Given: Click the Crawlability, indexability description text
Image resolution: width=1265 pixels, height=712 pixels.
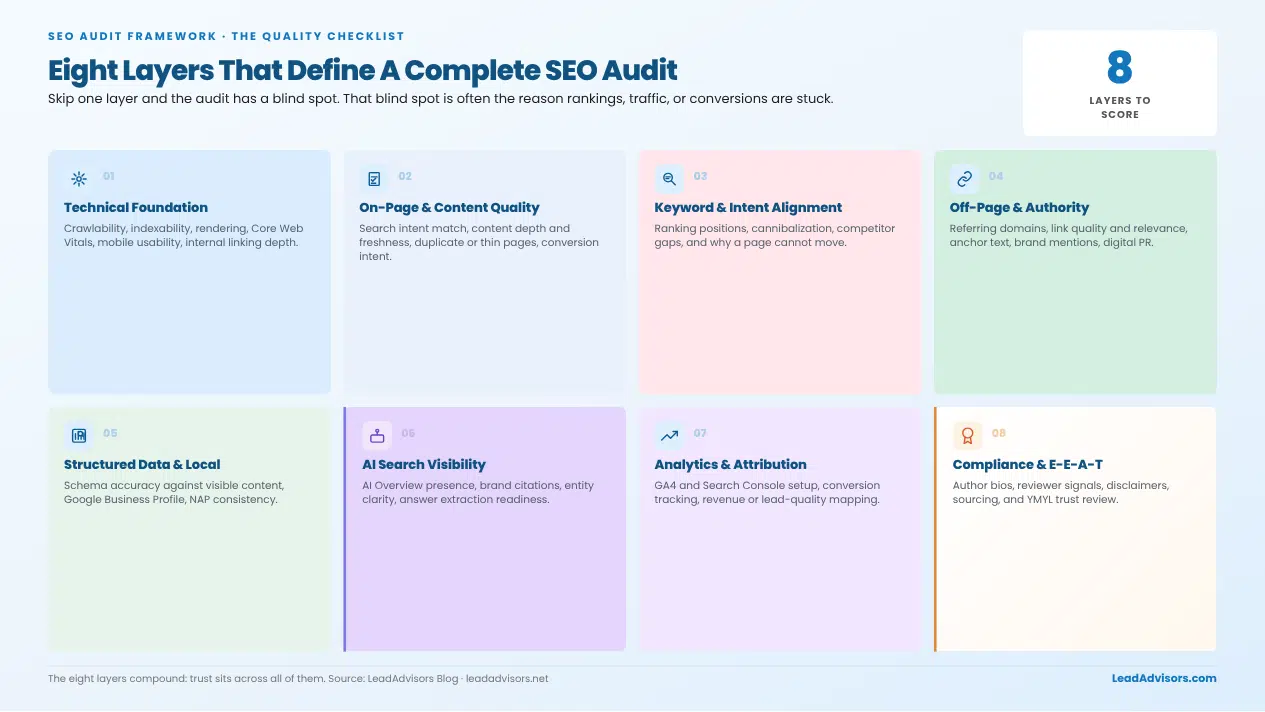Looking at the screenshot, I should (x=184, y=236).
